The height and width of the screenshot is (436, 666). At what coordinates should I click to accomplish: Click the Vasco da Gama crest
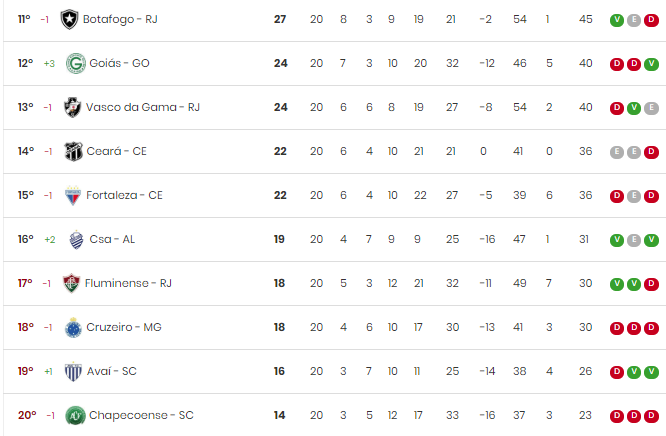pyautogui.click(x=72, y=107)
